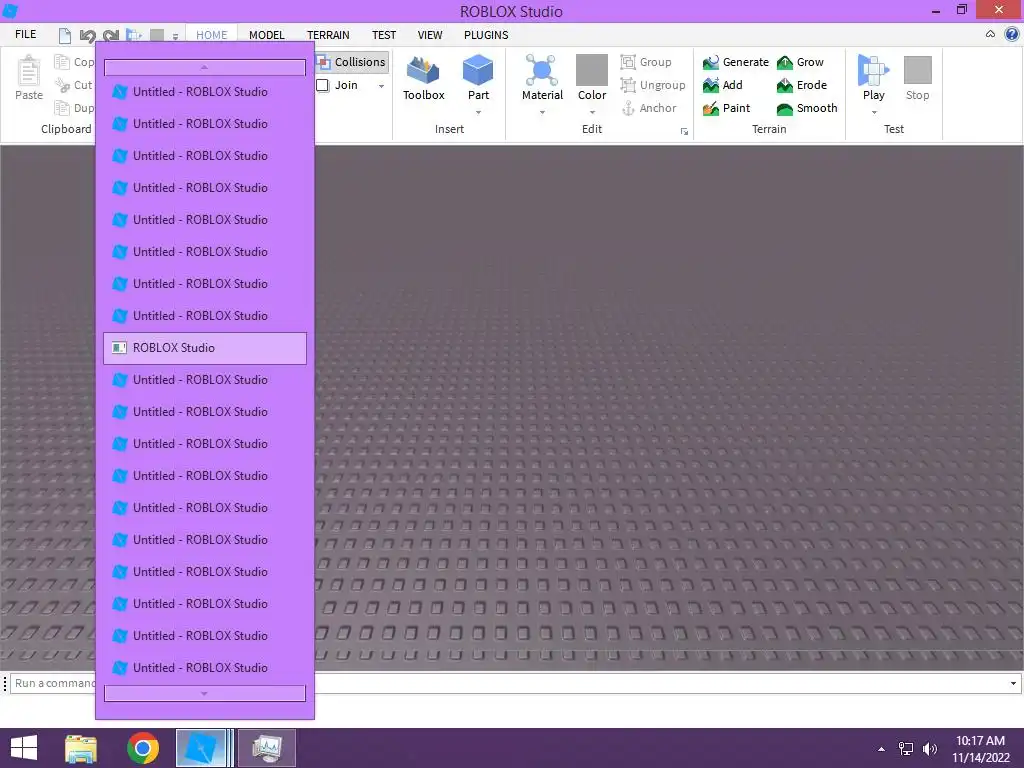Open File Explorer from the taskbar

point(81,748)
